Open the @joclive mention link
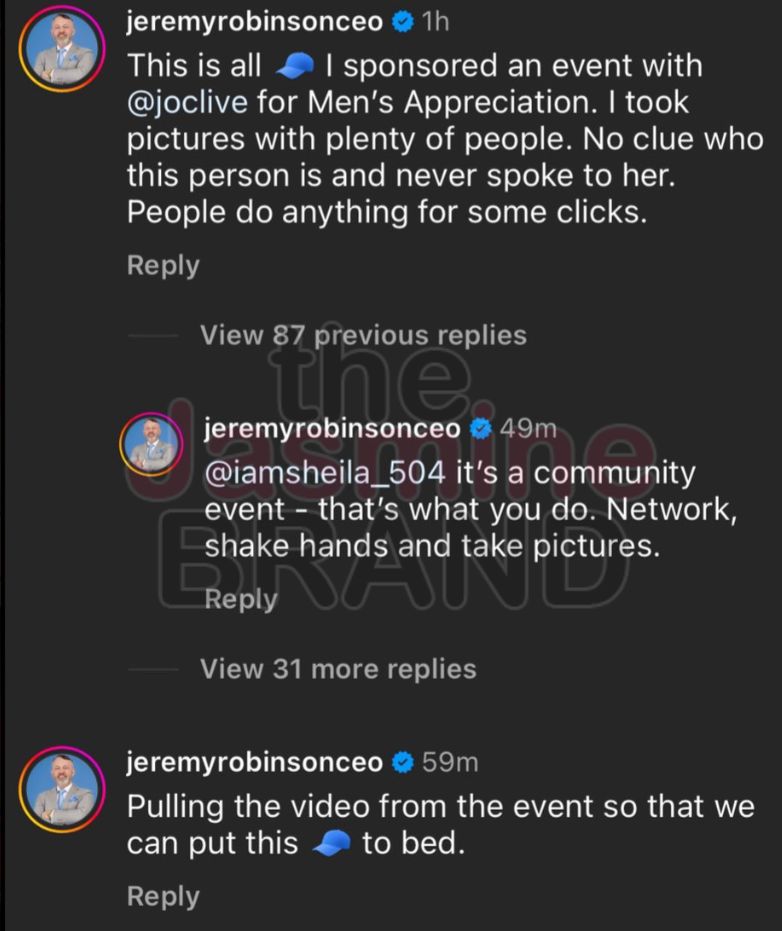The height and width of the screenshot is (931, 782). 191,102
